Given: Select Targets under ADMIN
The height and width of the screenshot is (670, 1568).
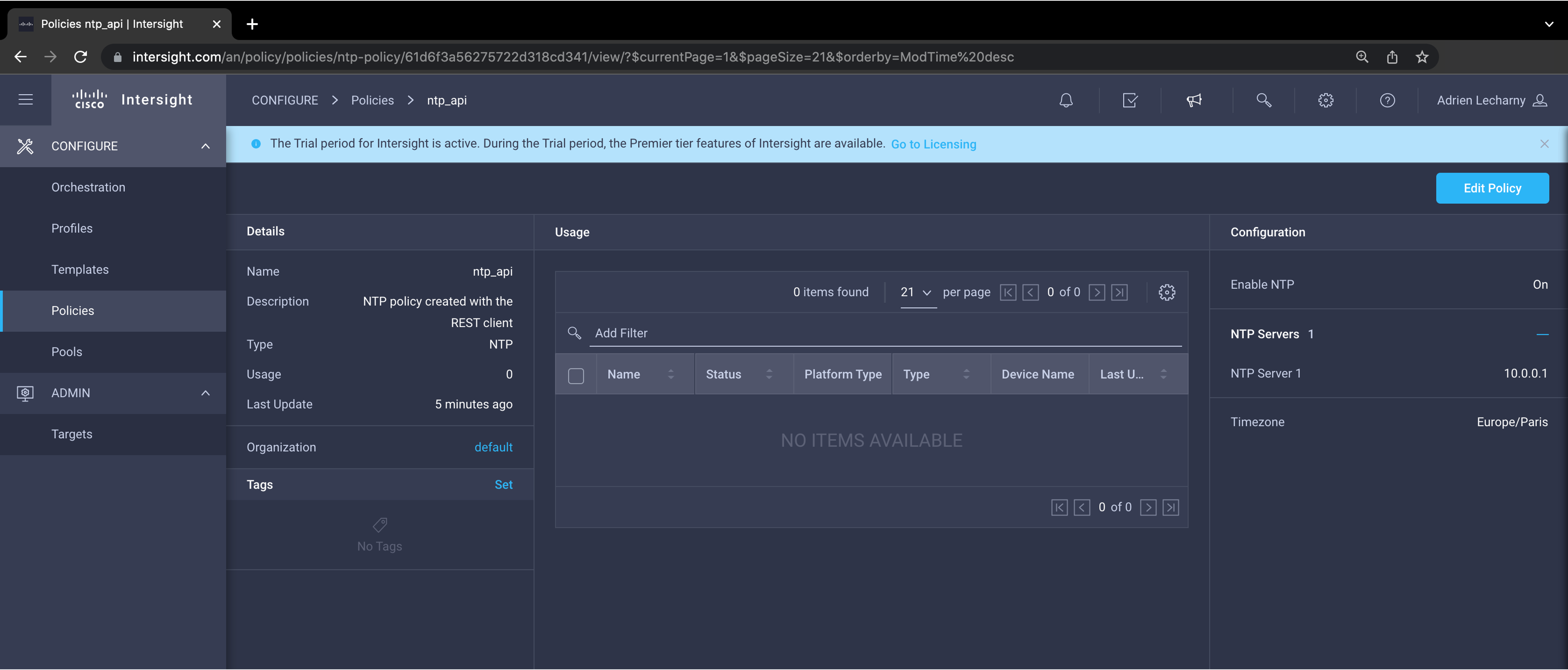Looking at the screenshot, I should tap(72, 434).
